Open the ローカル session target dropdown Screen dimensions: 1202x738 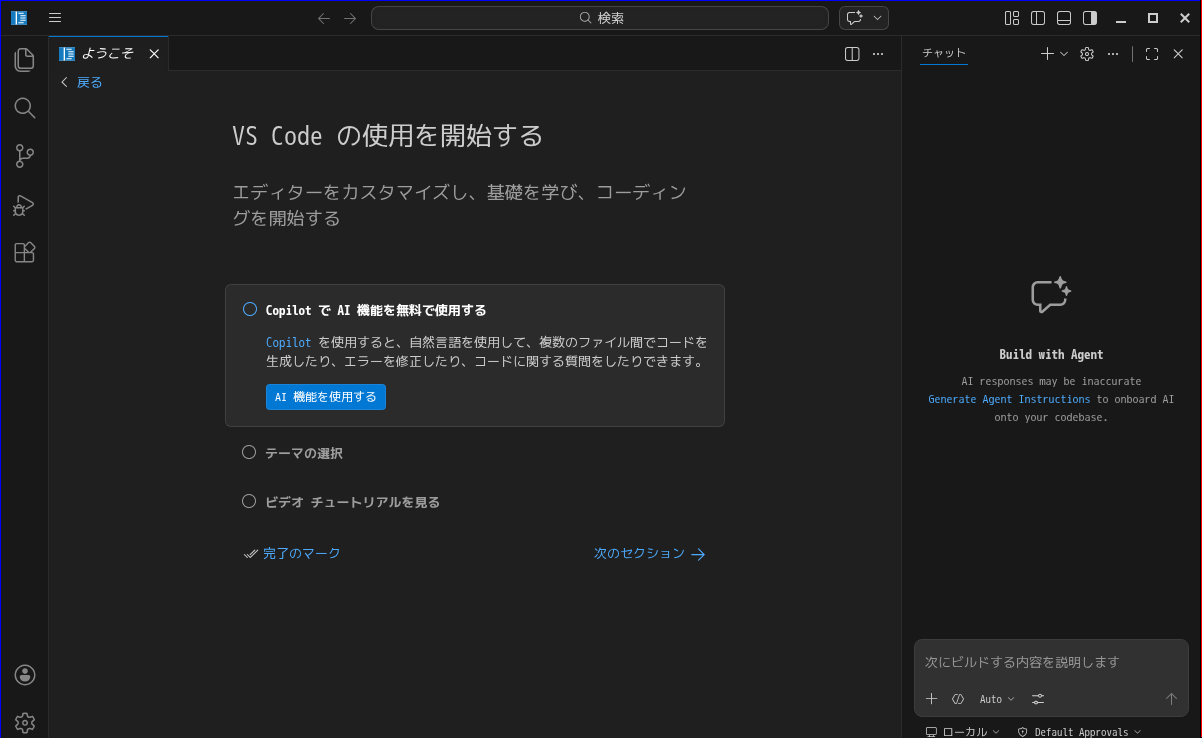tap(962, 732)
